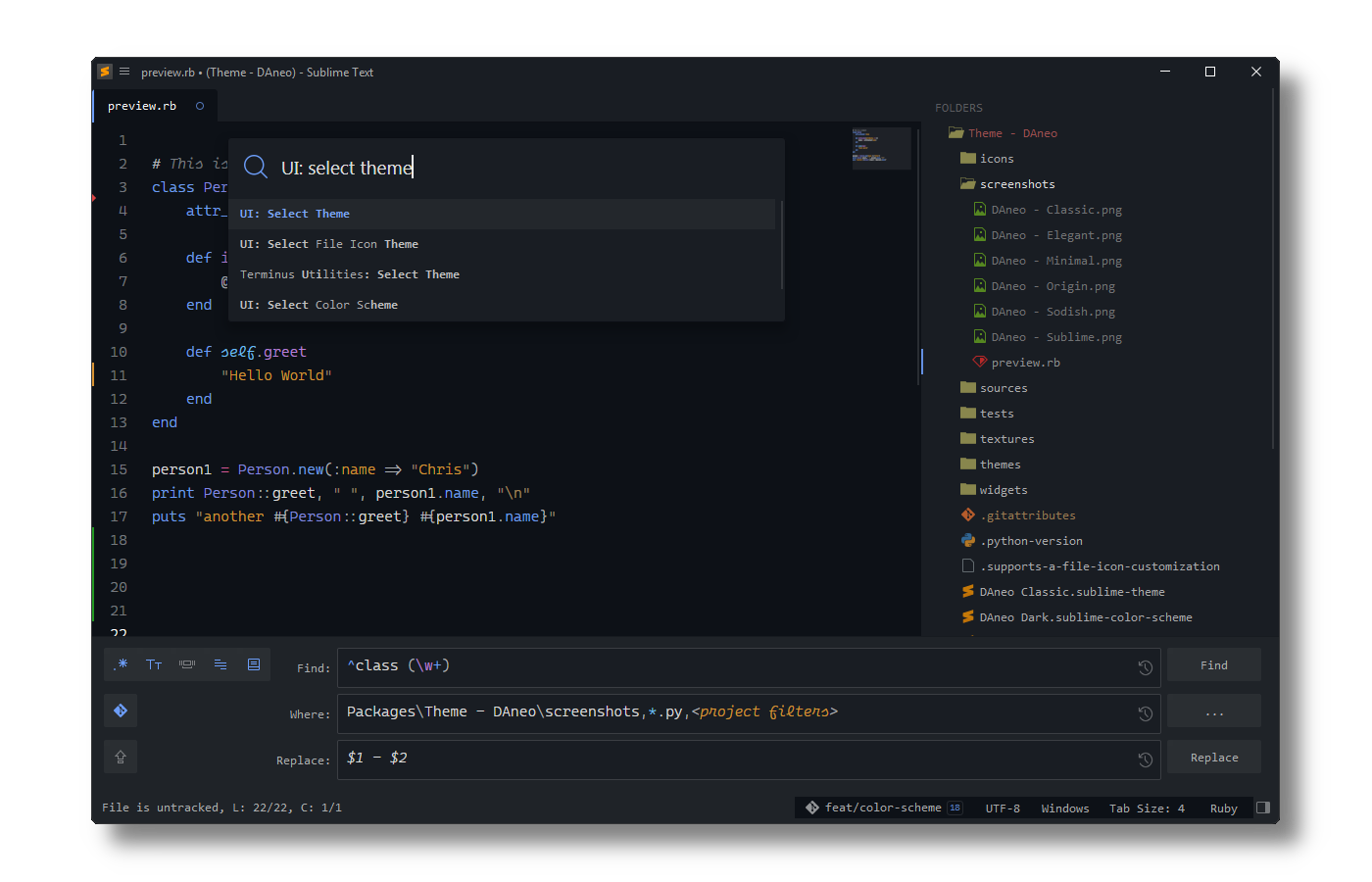Image resolution: width=1372 pixels, height=882 pixels.
Task: Choose 'UI: Select Color Scheme' command
Action: pyautogui.click(x=502, y=305)
